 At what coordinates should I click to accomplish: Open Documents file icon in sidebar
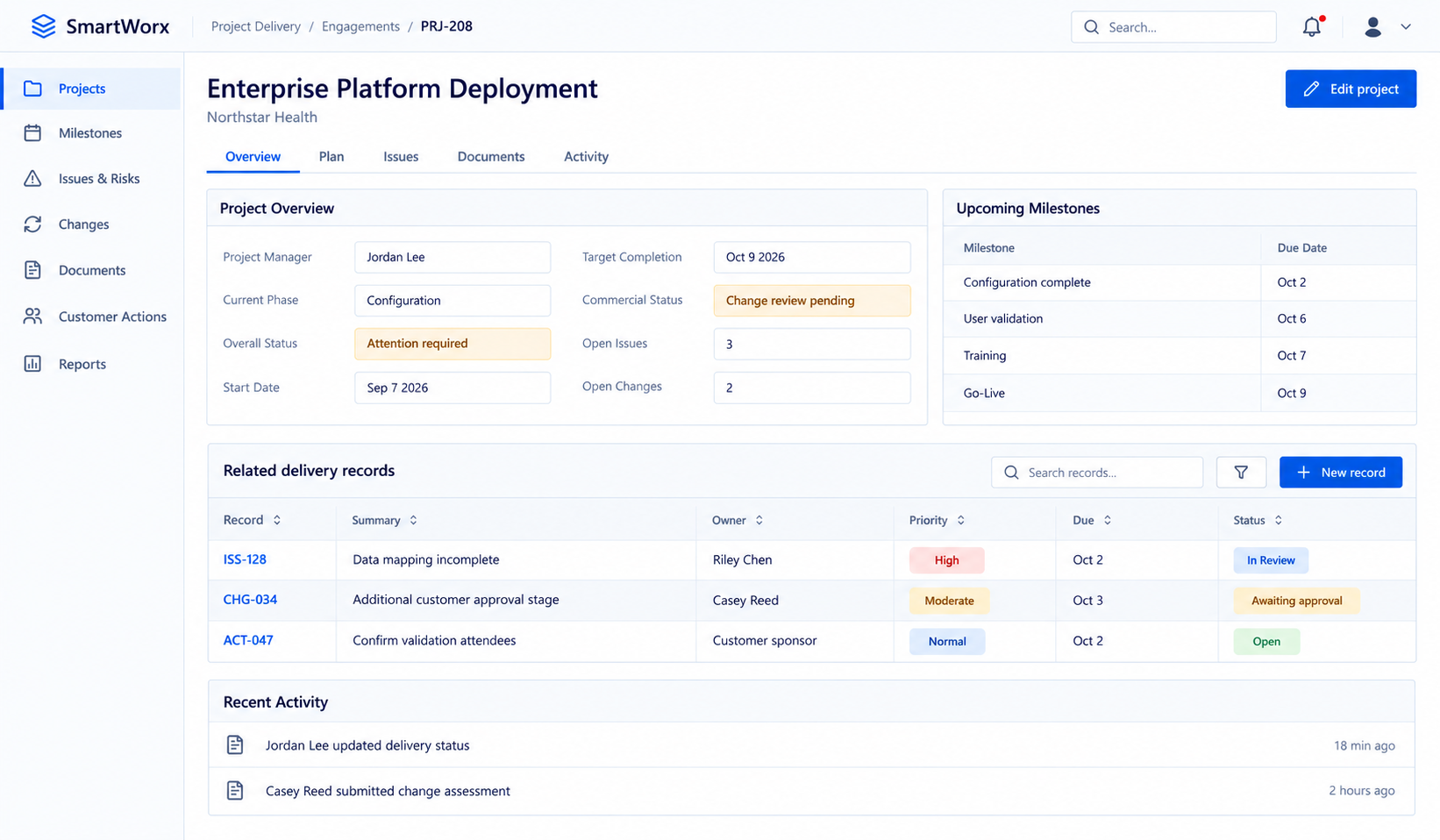pyautogui.click(x=32, y=270)
